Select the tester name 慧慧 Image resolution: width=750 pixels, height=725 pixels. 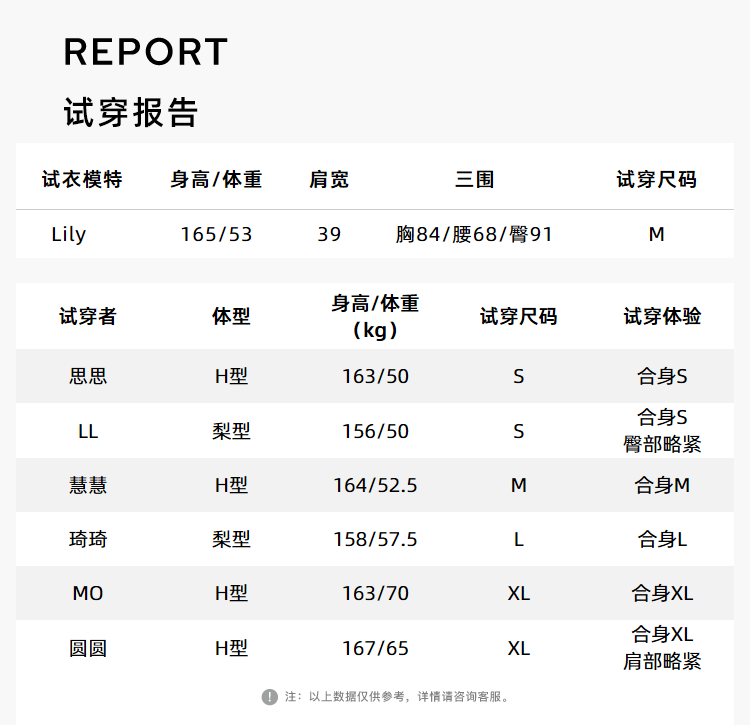pyautogui.click(x=88, y=486)
